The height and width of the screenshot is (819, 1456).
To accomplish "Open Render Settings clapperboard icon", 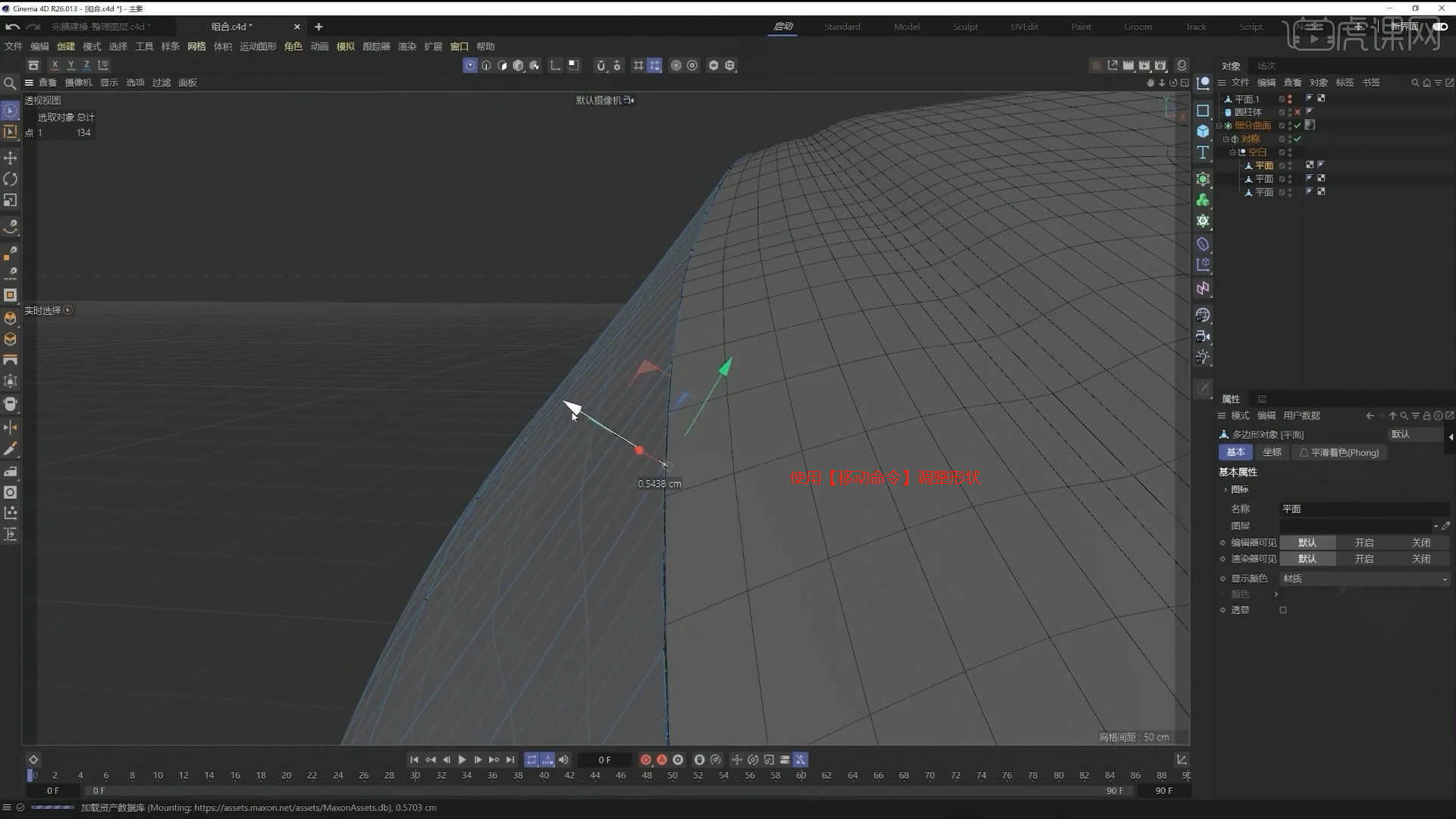I will (1160, 65).
